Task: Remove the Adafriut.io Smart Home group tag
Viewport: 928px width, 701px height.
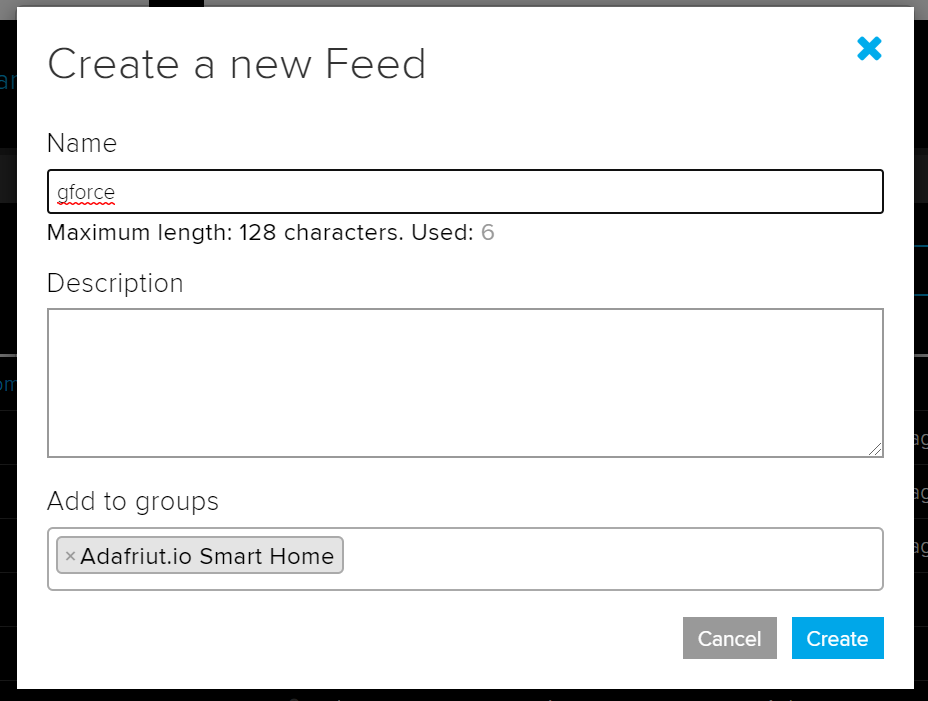Action: pyautogui.click(x=70, y=556)
